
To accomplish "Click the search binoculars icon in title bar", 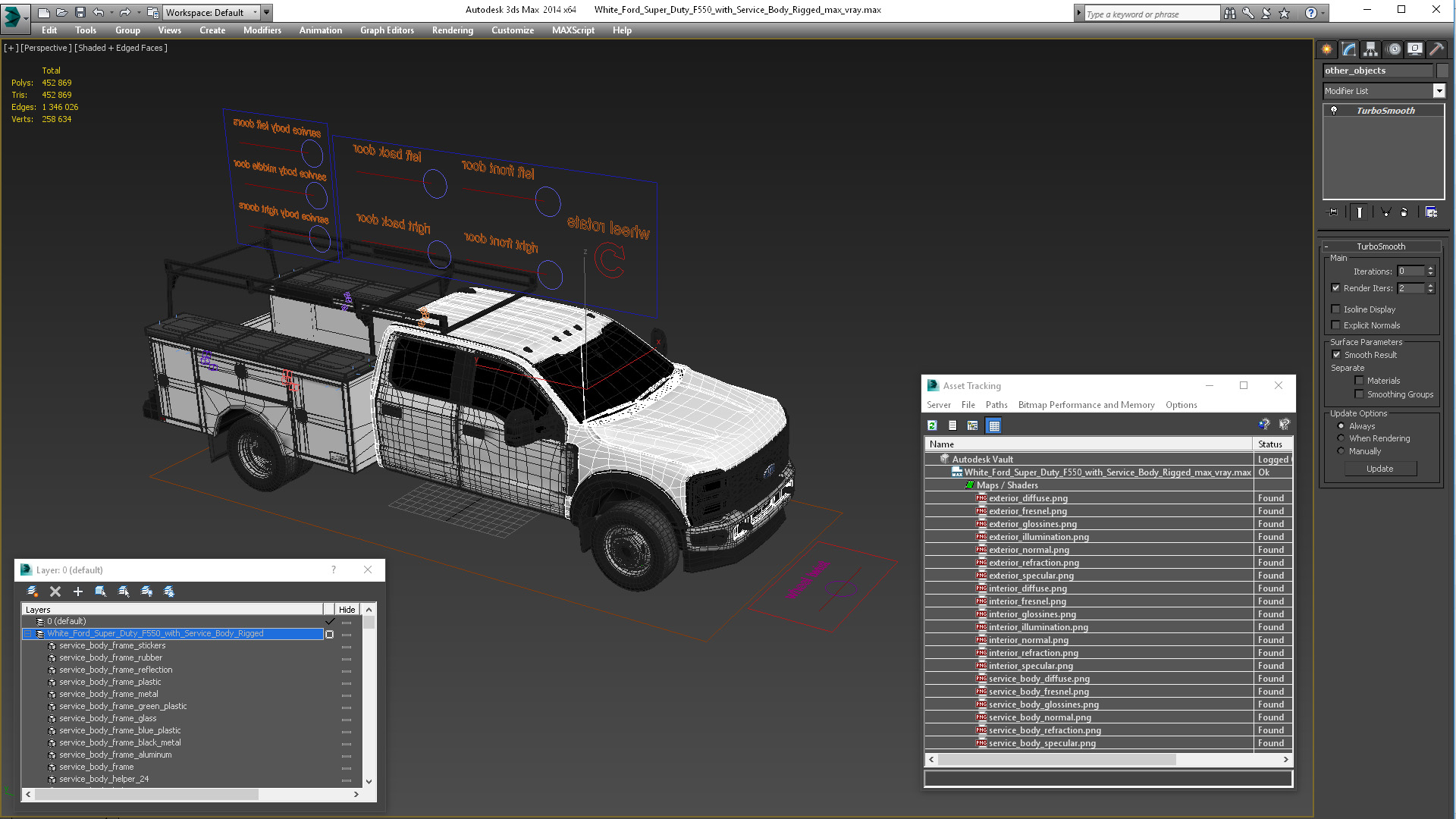I will (1229, 13).
